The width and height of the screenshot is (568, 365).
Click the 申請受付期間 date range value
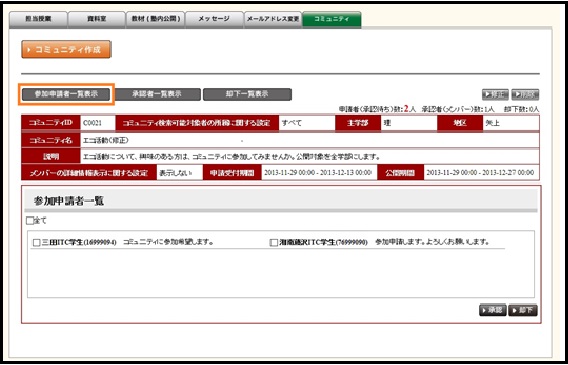318,173
